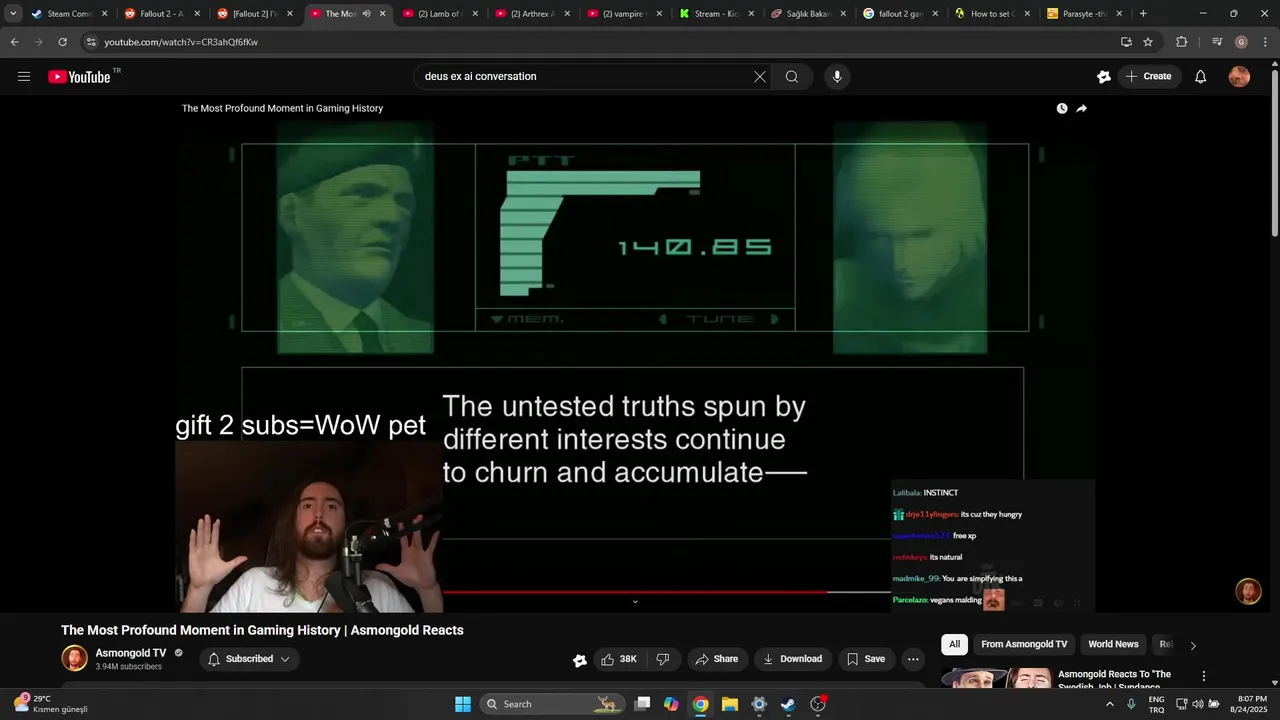Open the tab search dropdown arrow
1280x720 pixels.
[x=13, y=14]
